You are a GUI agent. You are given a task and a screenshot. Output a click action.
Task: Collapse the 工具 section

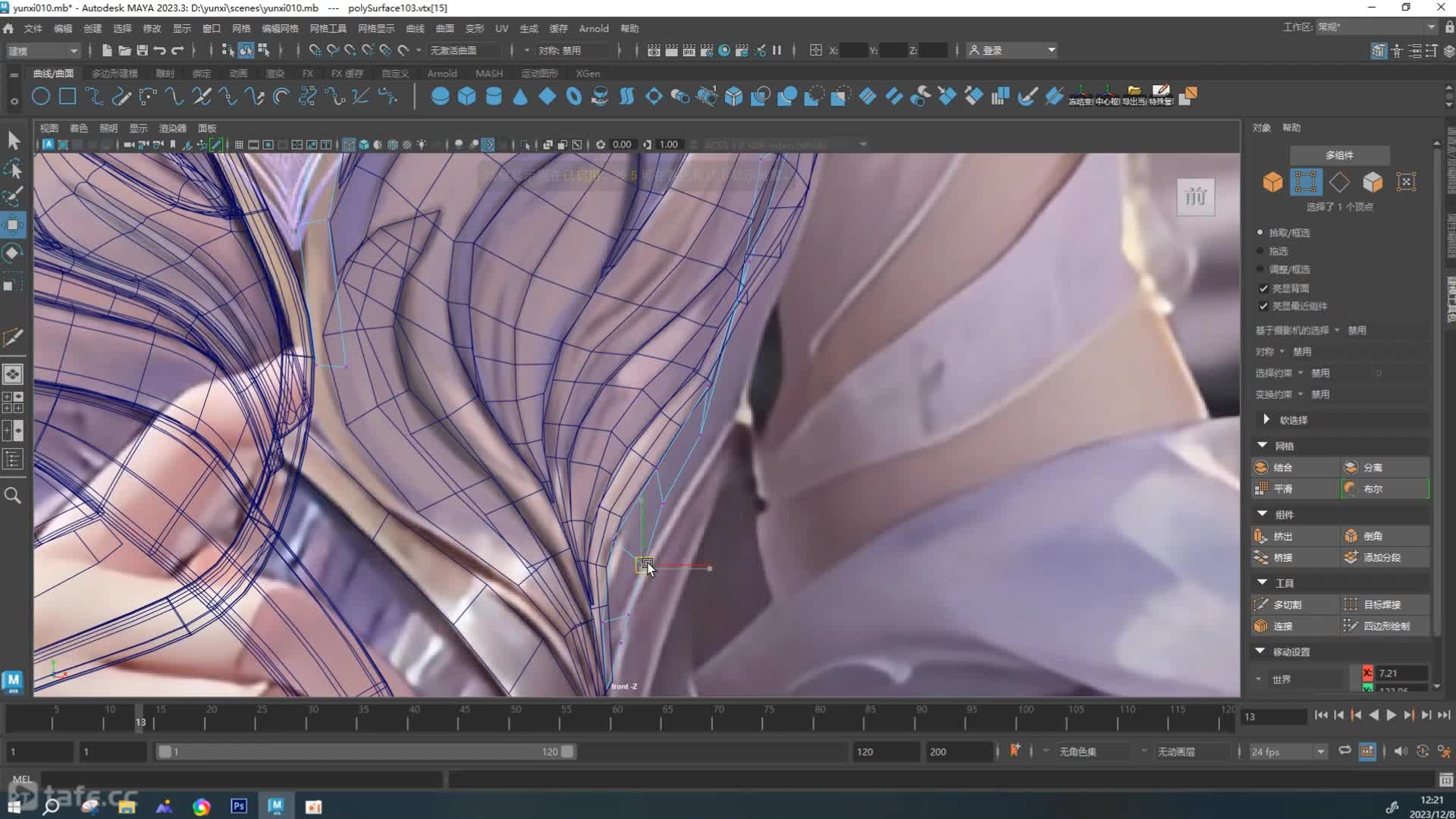tap(1262, 582)
